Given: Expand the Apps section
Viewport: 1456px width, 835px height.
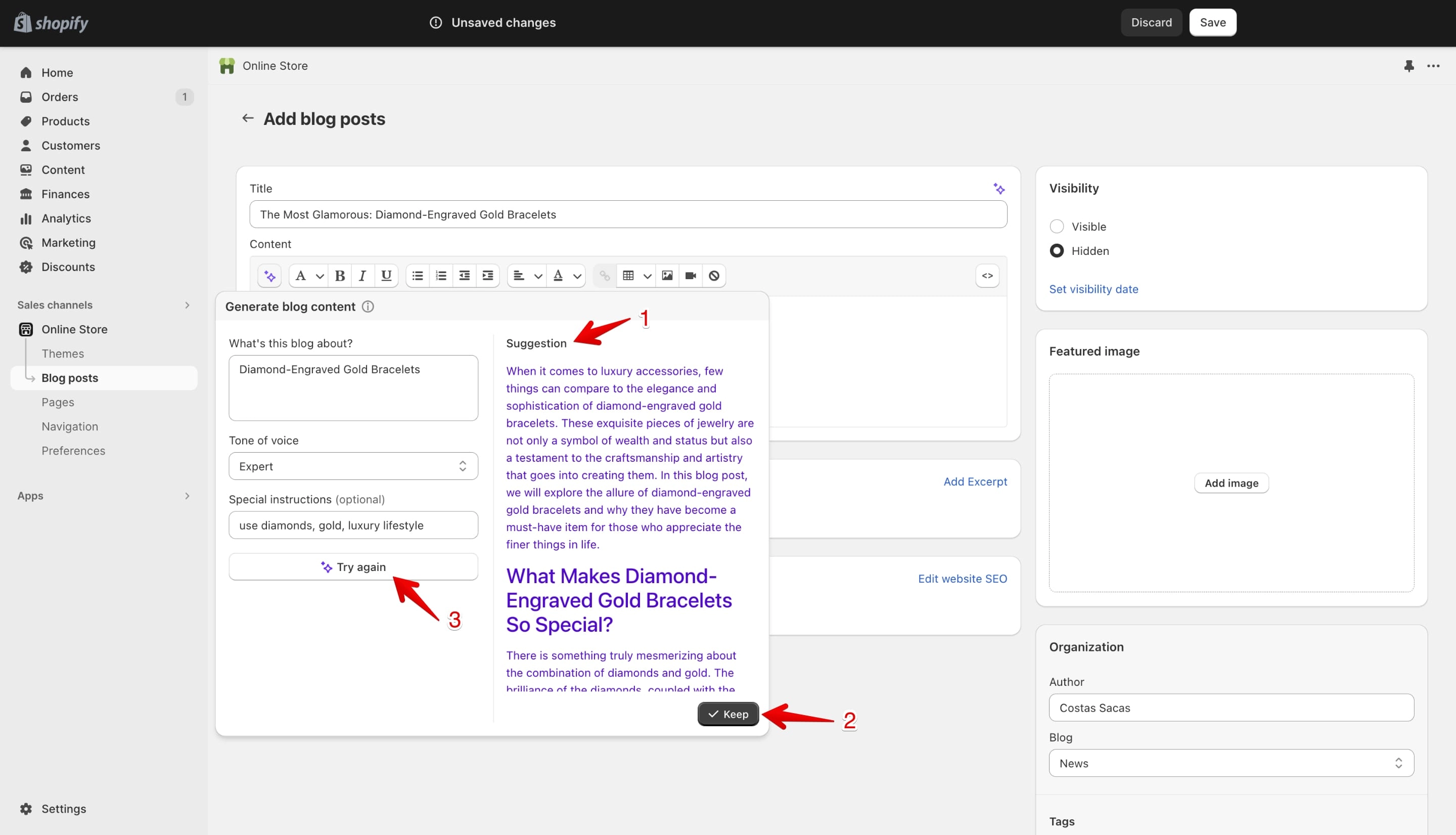Looking at the screenshot, I should tap(187, 496).
